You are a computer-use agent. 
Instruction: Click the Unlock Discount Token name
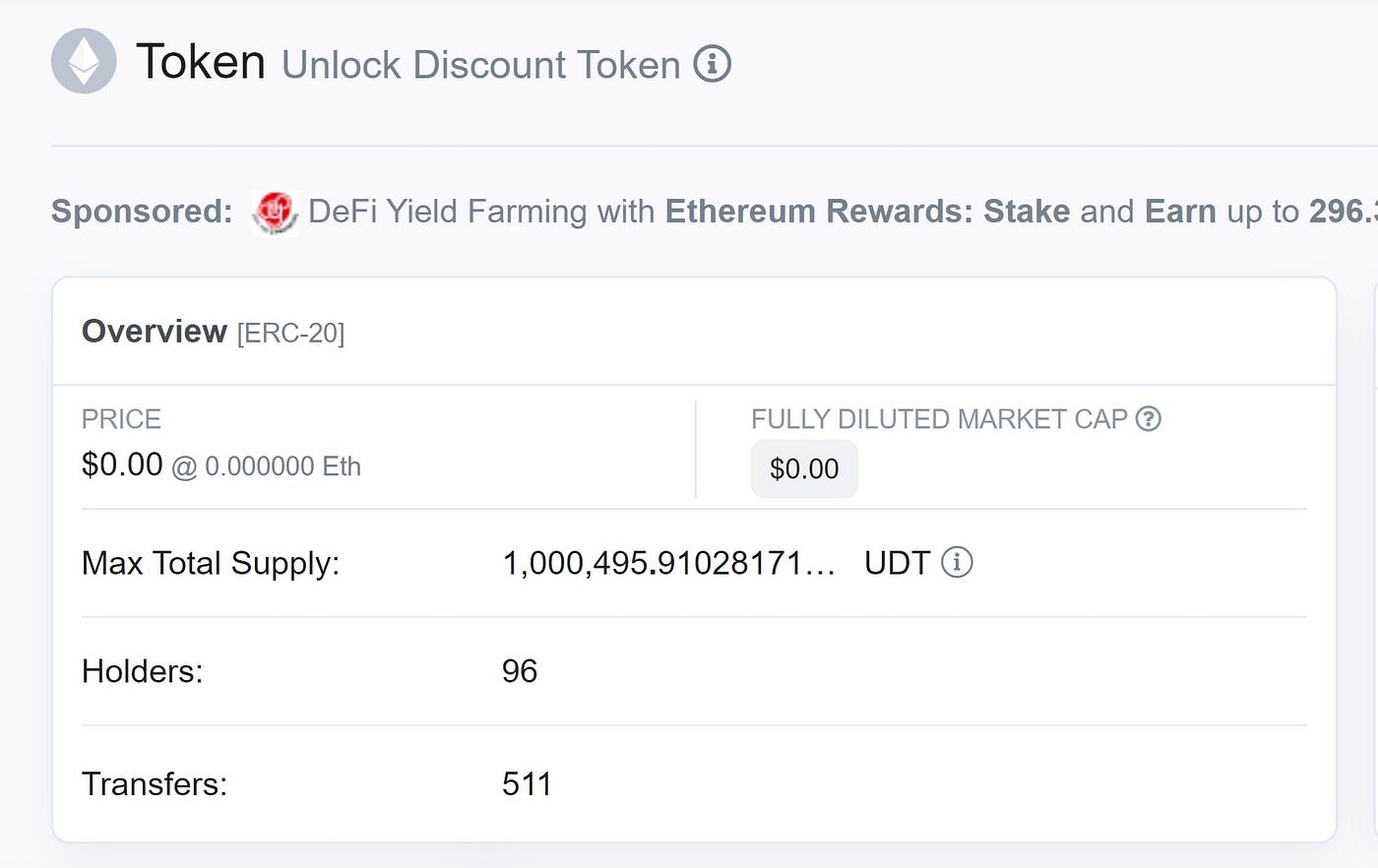481,65
